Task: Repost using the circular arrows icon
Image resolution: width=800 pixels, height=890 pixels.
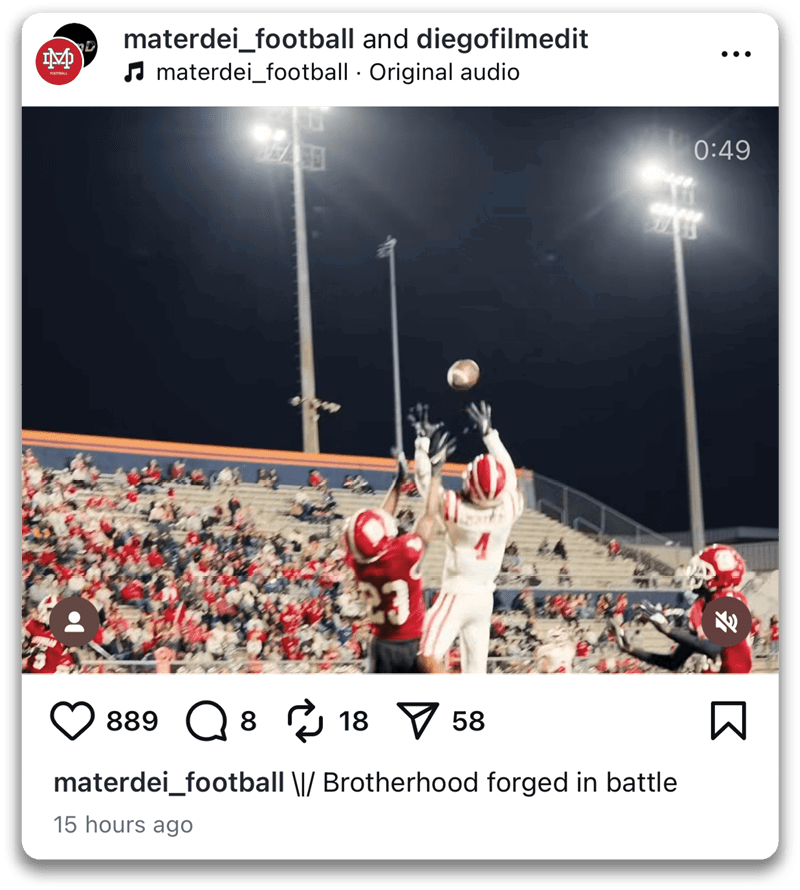Action: tap(305, 721)
